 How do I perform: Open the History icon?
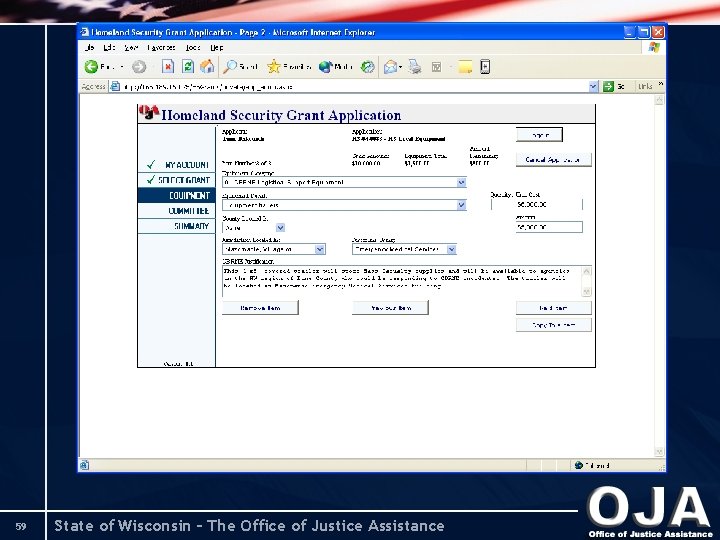367,67
